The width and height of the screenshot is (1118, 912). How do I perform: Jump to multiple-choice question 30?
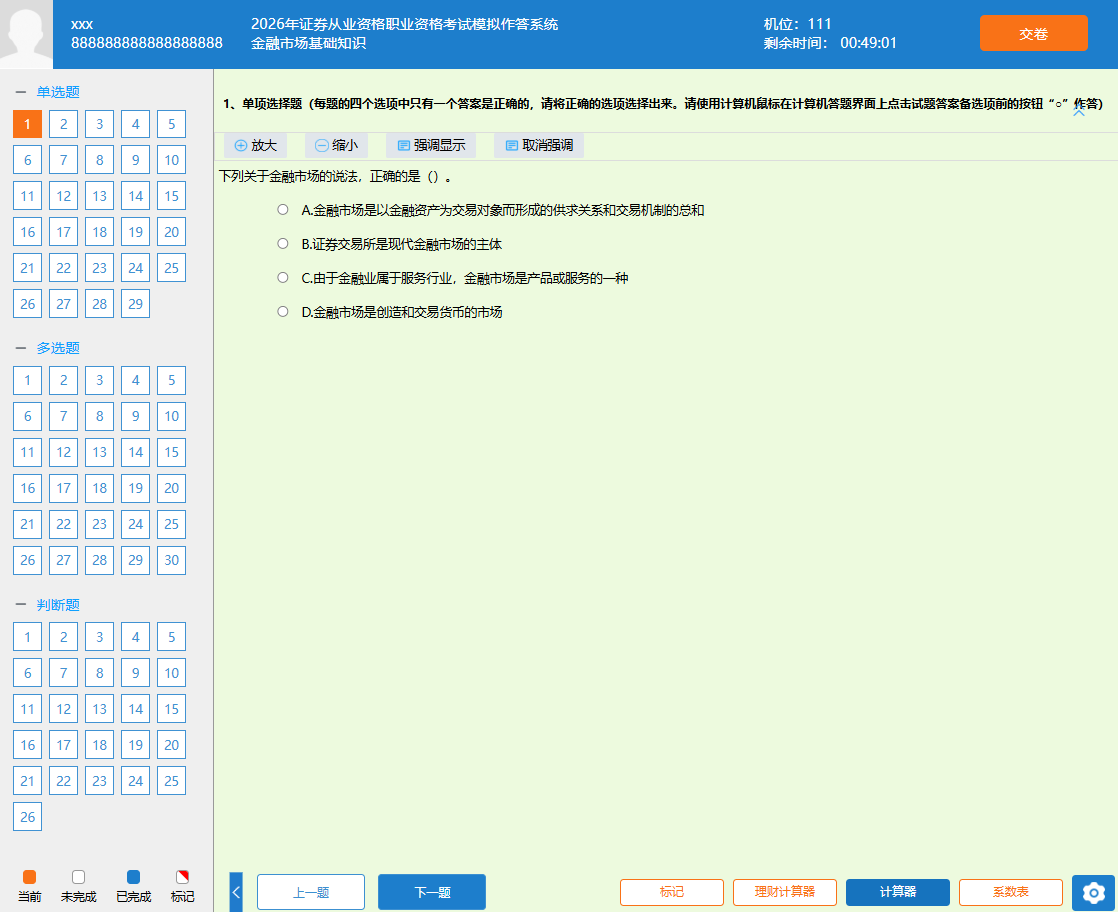click(172, 560)
